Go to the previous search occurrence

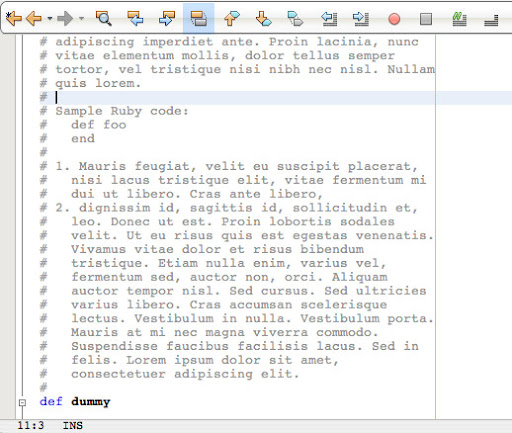point(135,18)
